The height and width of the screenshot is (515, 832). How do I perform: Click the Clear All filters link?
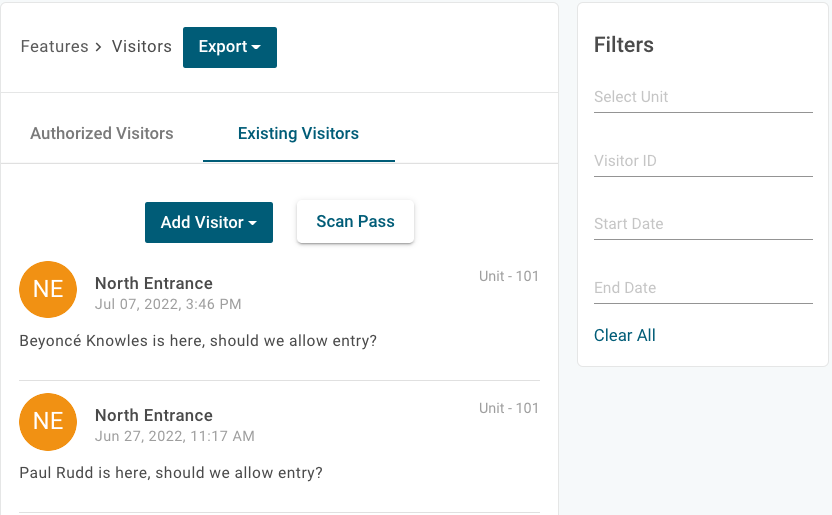(624, 335)
